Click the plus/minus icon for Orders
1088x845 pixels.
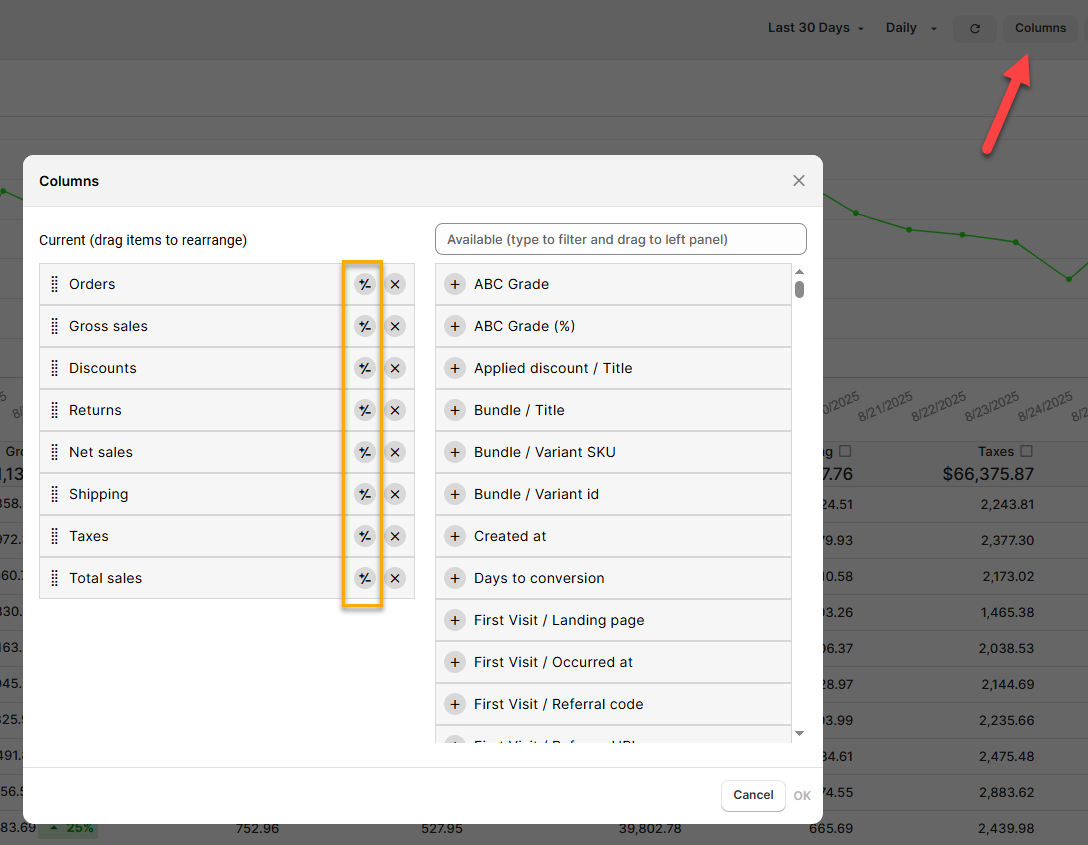click(x=364, y=284)
